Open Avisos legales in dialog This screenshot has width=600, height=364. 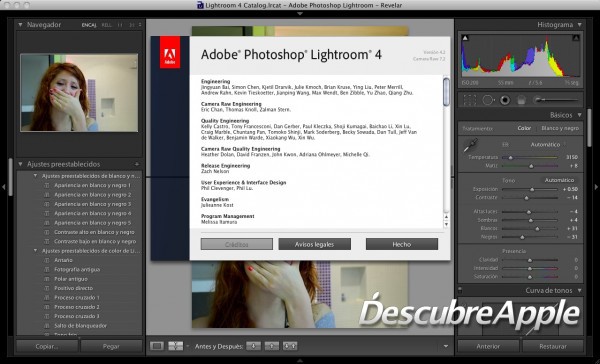[x=314, y=244]
